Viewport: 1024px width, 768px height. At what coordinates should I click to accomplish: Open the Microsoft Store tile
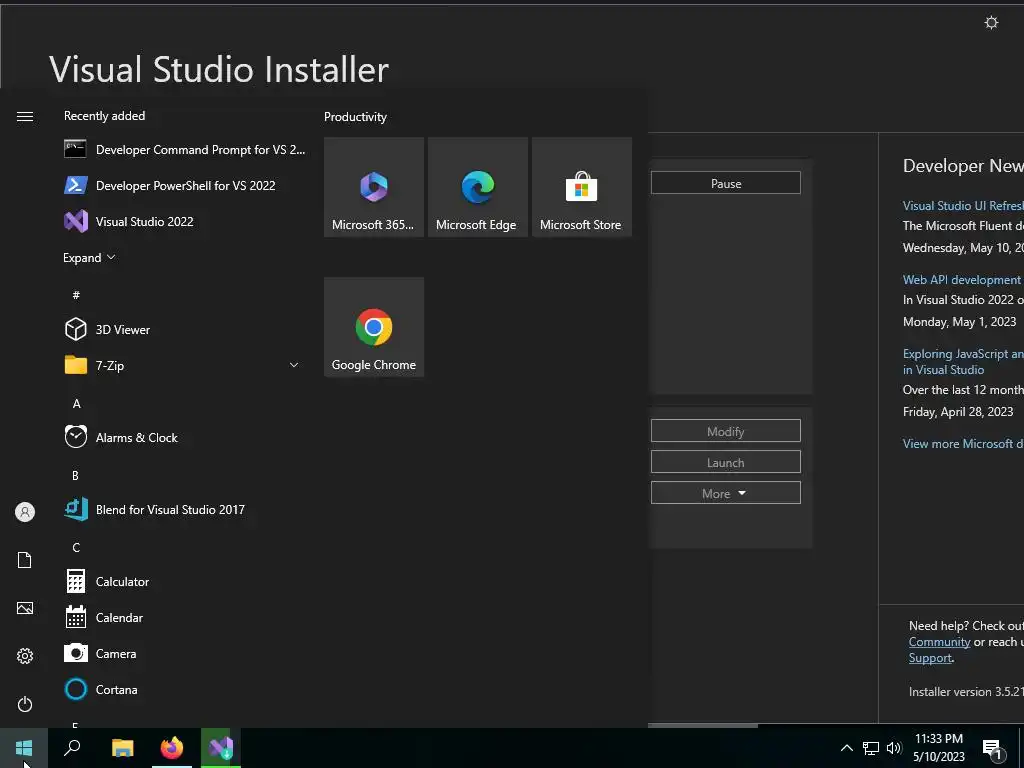coord(582,187)
